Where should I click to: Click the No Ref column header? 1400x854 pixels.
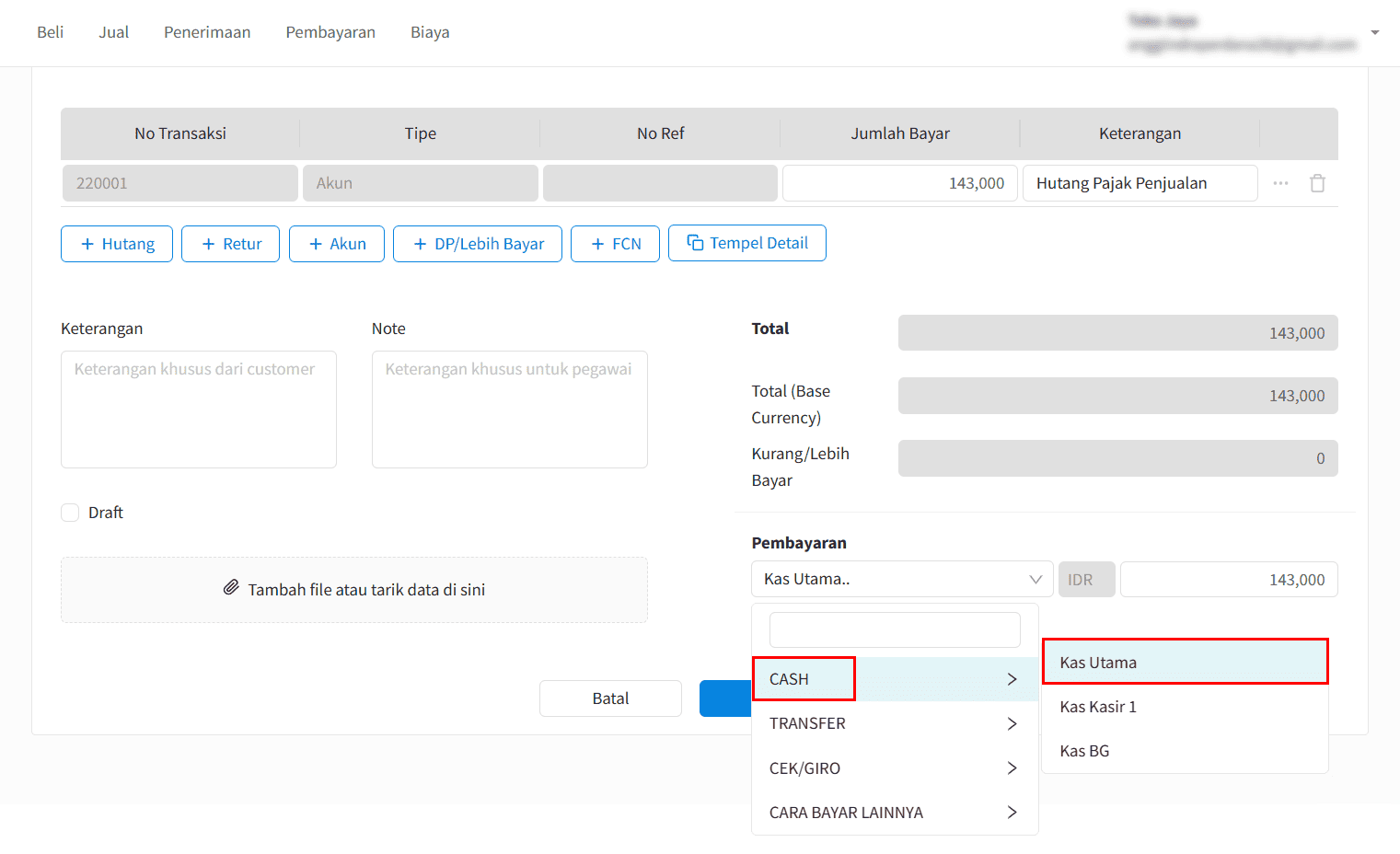(x=661, y=133)
